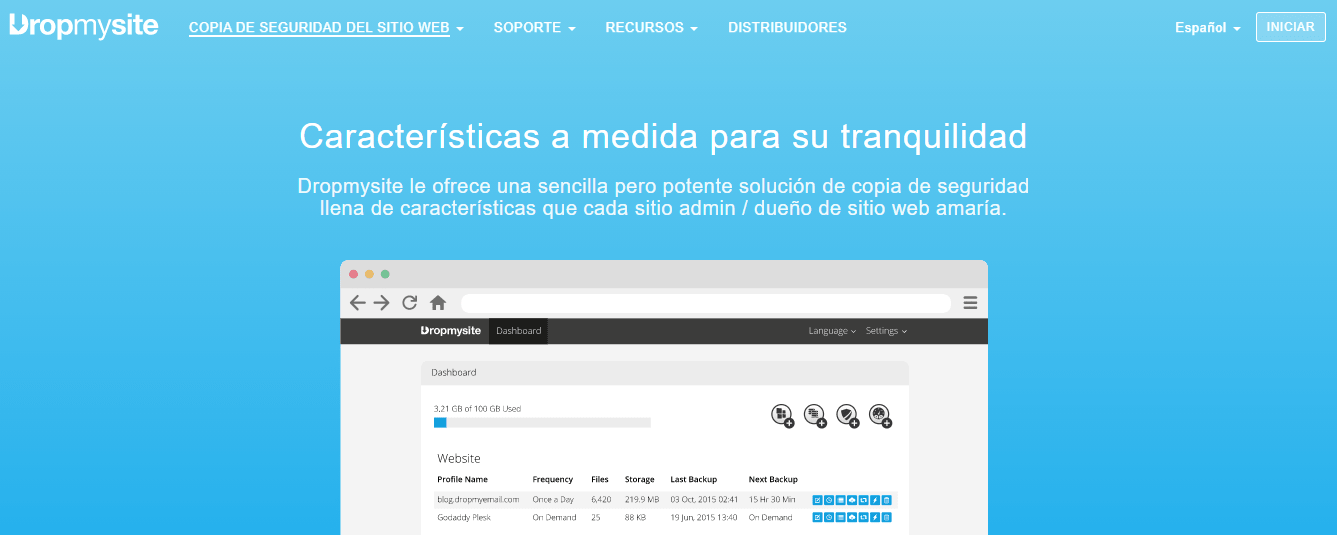Viewport: 1337px width, 535px height.
Task: Open the Soporte dropdown
Action: click(534, 28)
